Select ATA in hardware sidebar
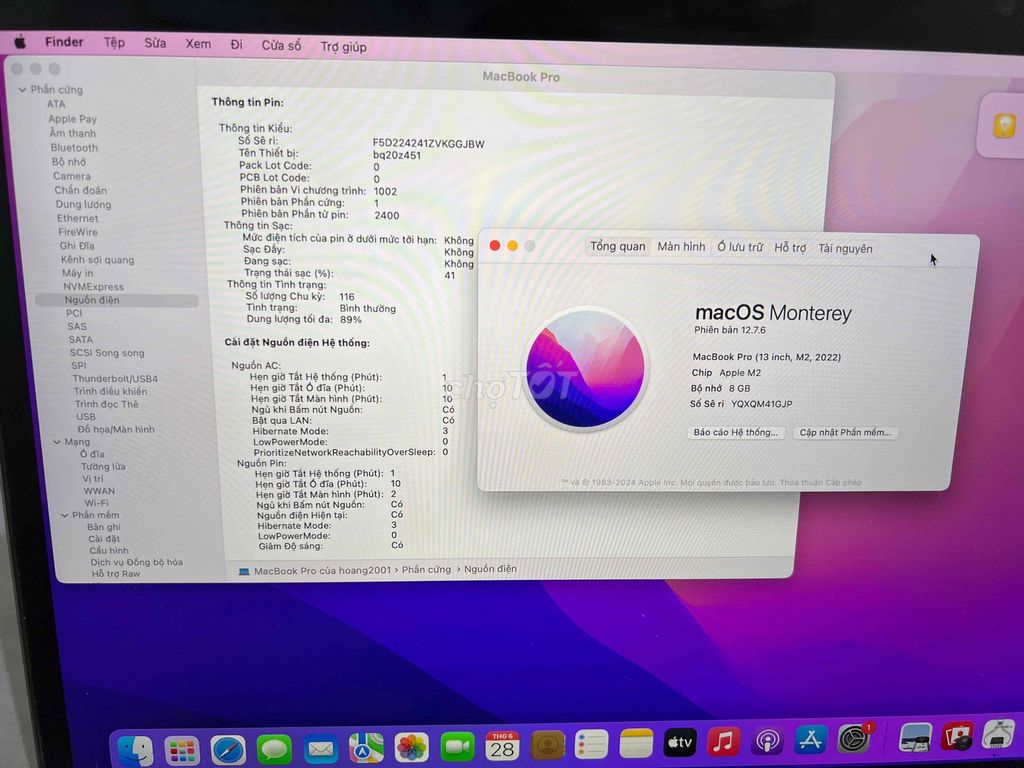The image size is (1024, 768). 56,104
